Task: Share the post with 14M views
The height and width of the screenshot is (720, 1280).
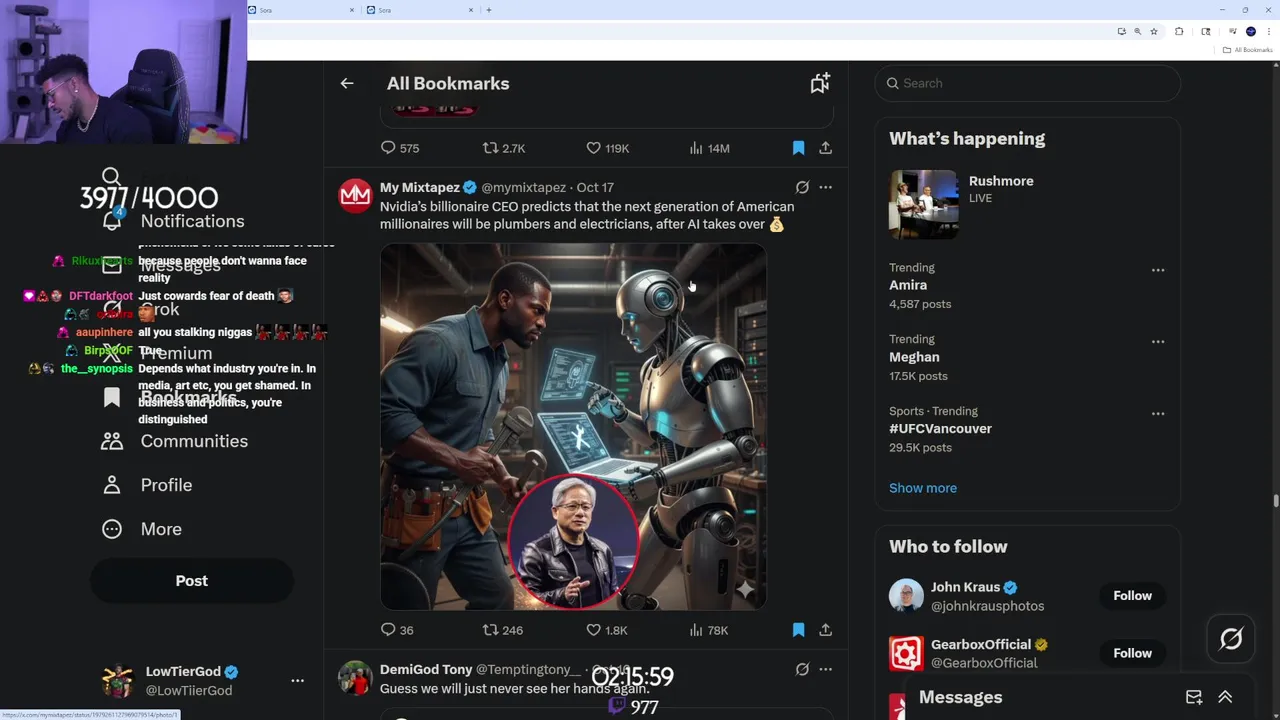Action: [825, 148]
